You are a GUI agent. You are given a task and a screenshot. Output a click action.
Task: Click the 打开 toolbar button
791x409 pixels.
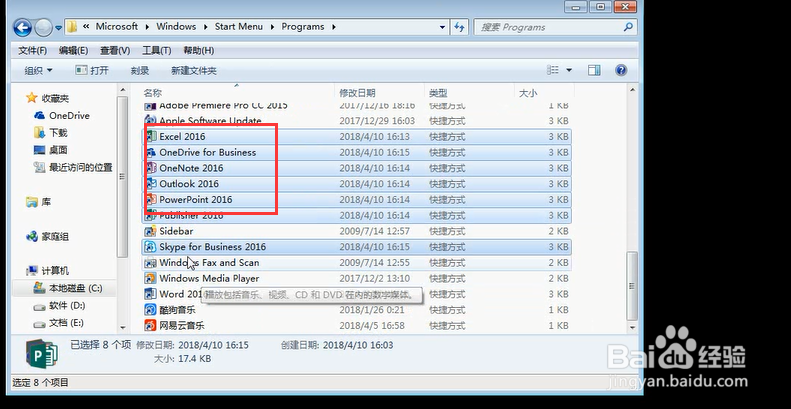click(92, 71)
